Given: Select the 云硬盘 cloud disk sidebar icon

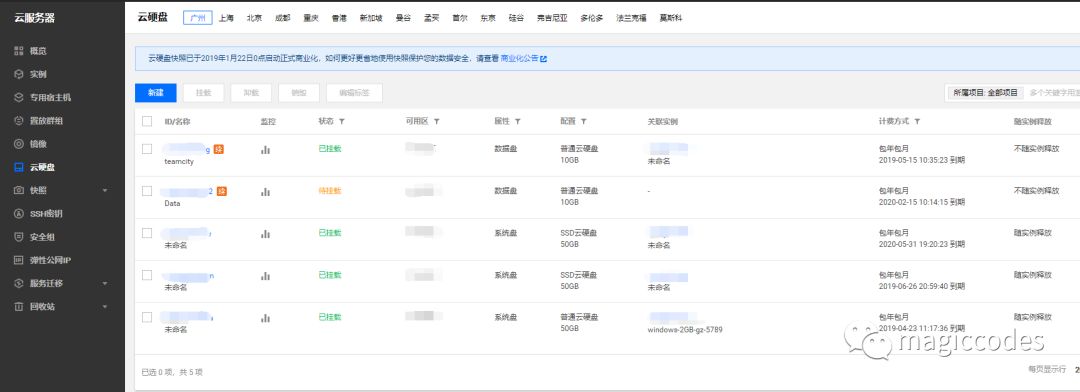Looking at the screenshot, I should pyautogui.click(x=19, y=167).
